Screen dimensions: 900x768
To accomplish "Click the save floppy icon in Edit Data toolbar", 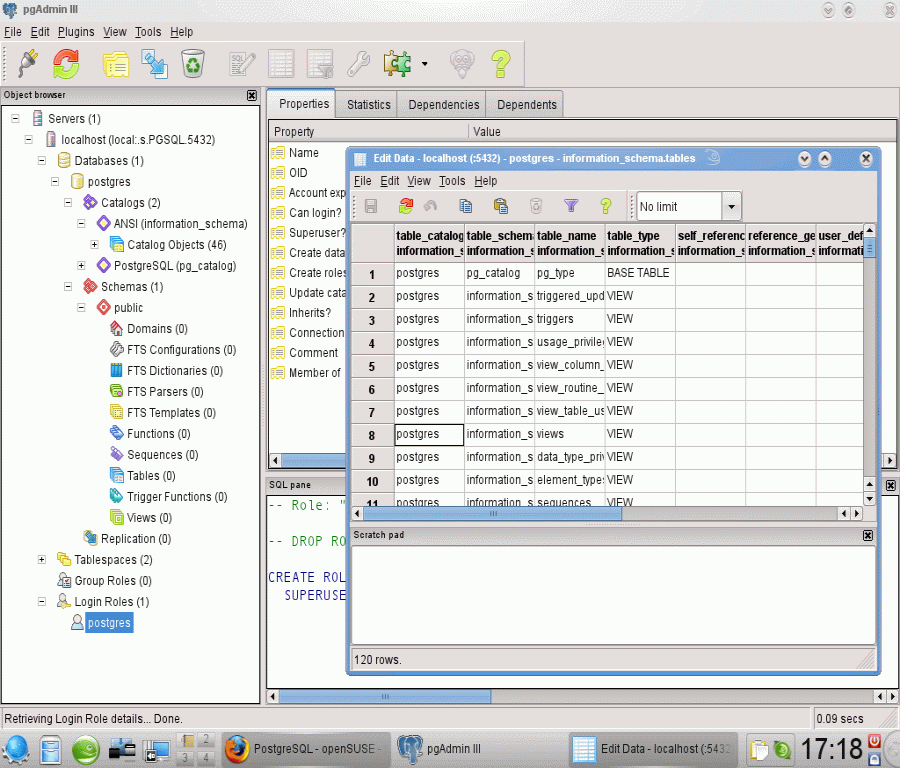I will coord(371,206).
